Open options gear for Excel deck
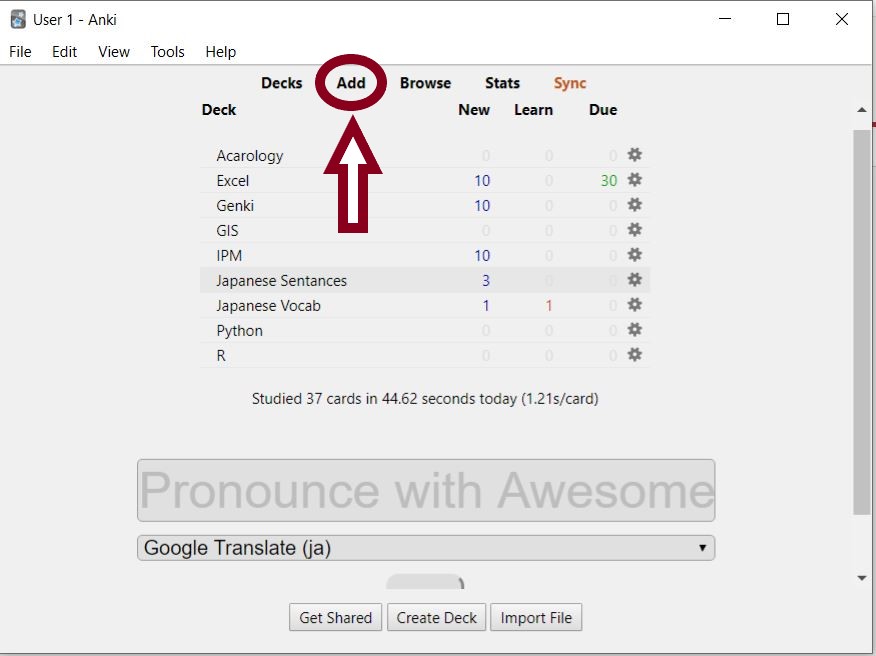The width and height of the screenshot is (876, 656). (x=634, y=180)
